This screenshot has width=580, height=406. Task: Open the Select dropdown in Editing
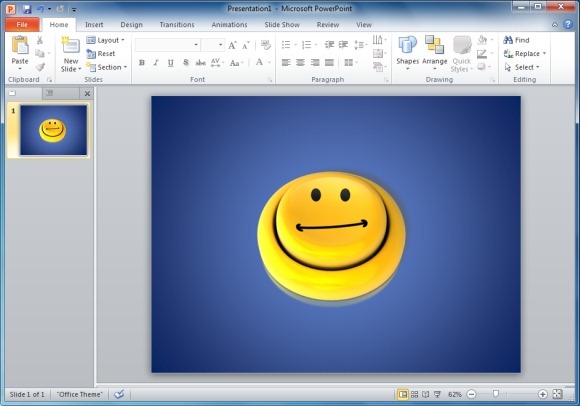[522, 67]
